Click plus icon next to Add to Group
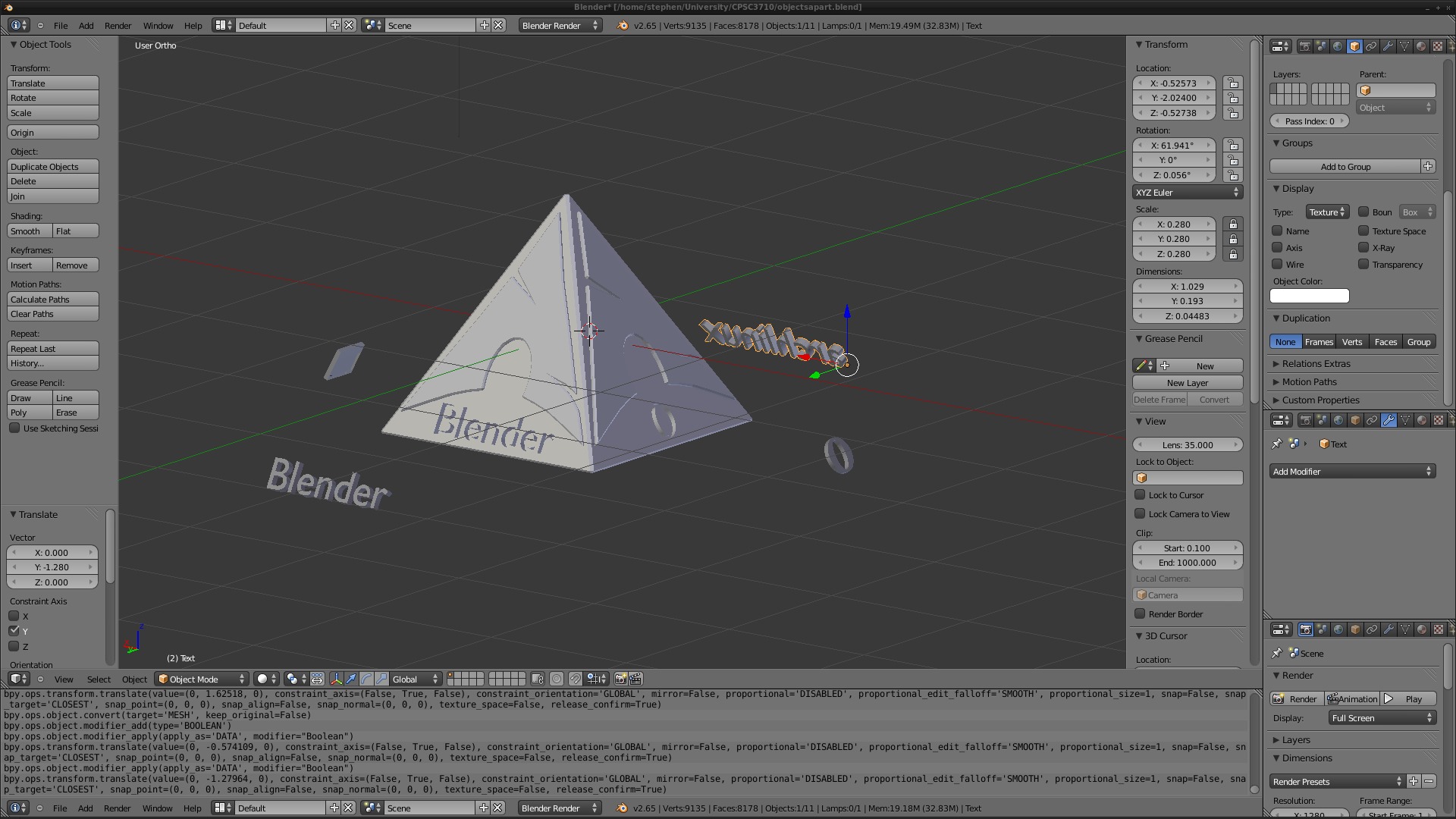Image resolution: width=1456 pixels, height=819 pixels. click(x=1428, y=167)
